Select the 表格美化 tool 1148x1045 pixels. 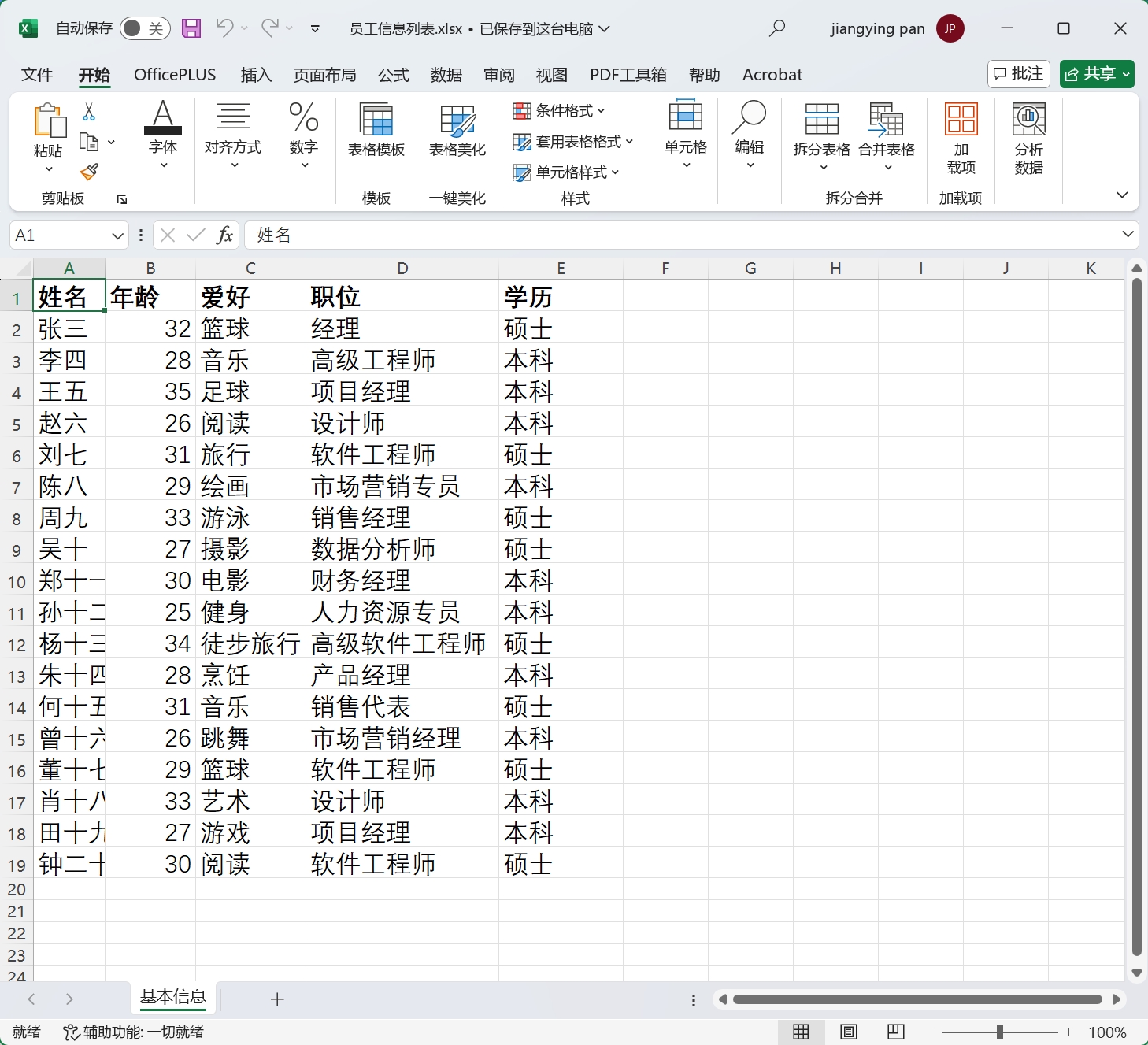tap(457, 134)
